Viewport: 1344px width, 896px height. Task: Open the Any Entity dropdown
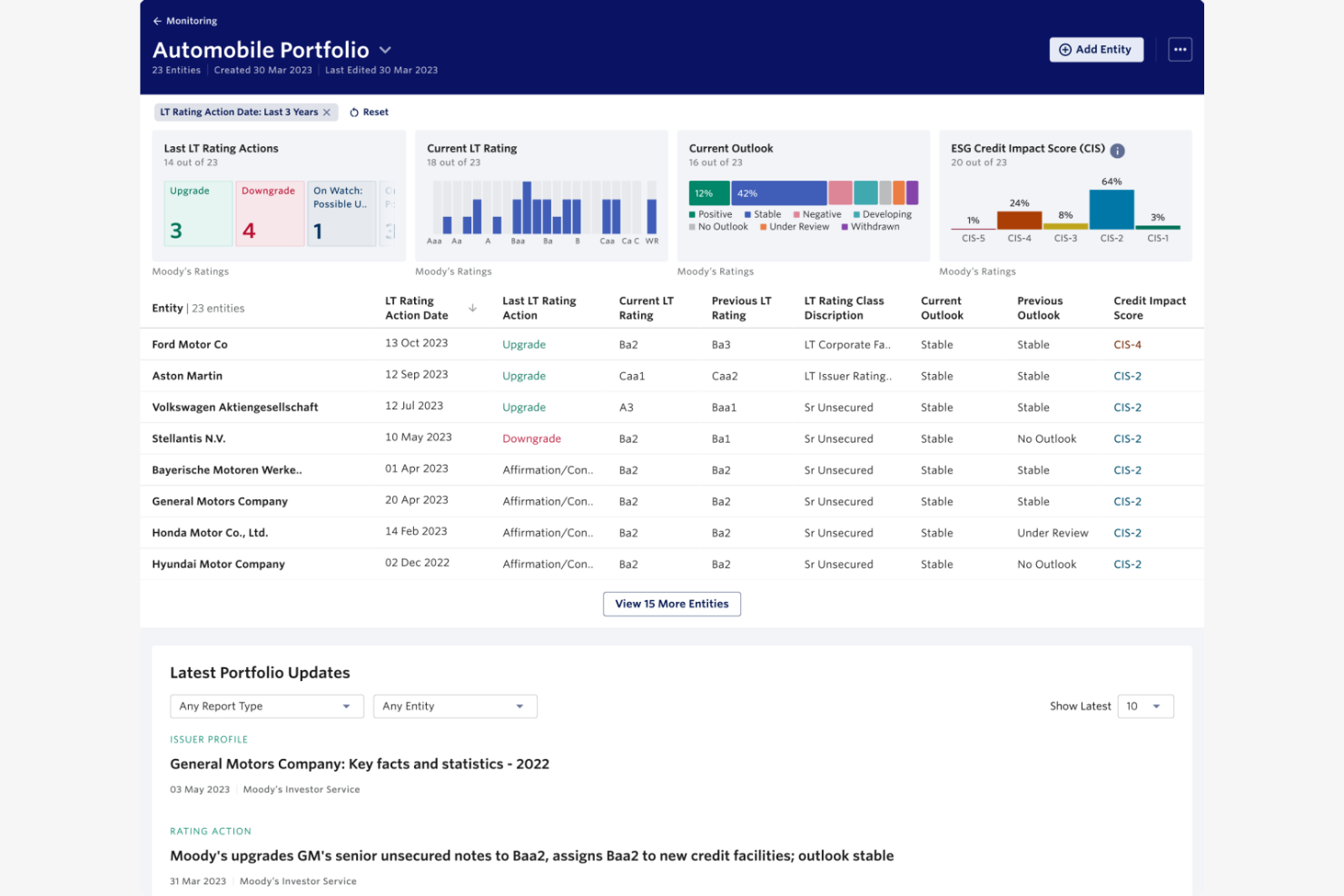[x=455, y=705]
